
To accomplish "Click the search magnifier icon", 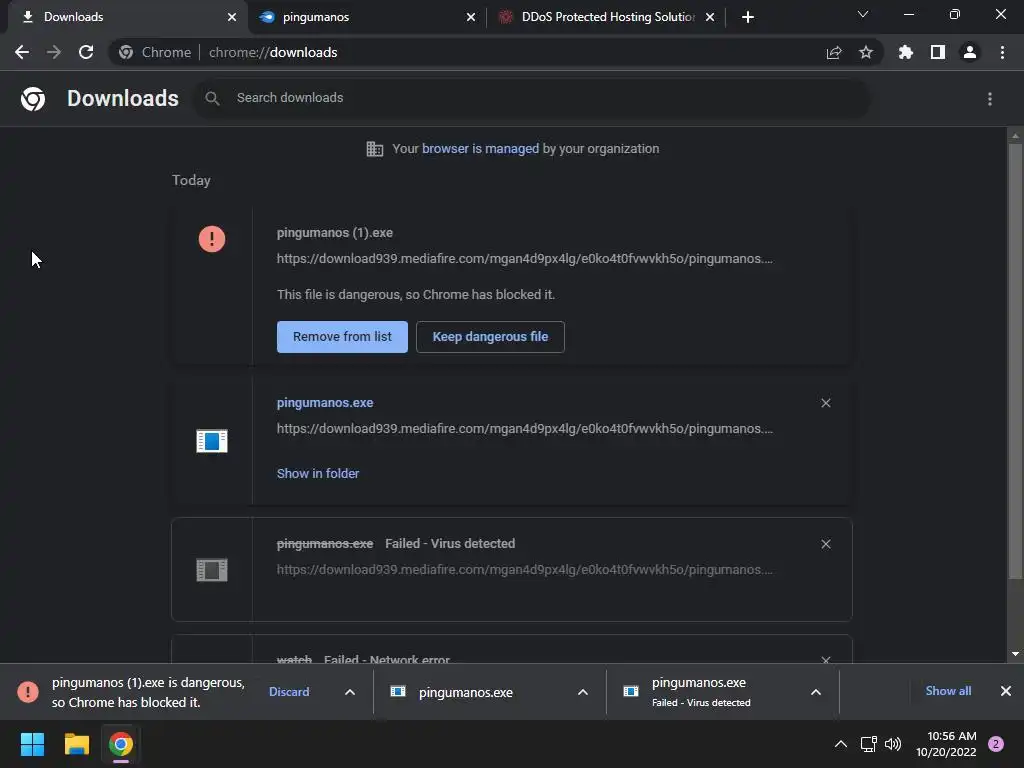I will coord(212,98).
